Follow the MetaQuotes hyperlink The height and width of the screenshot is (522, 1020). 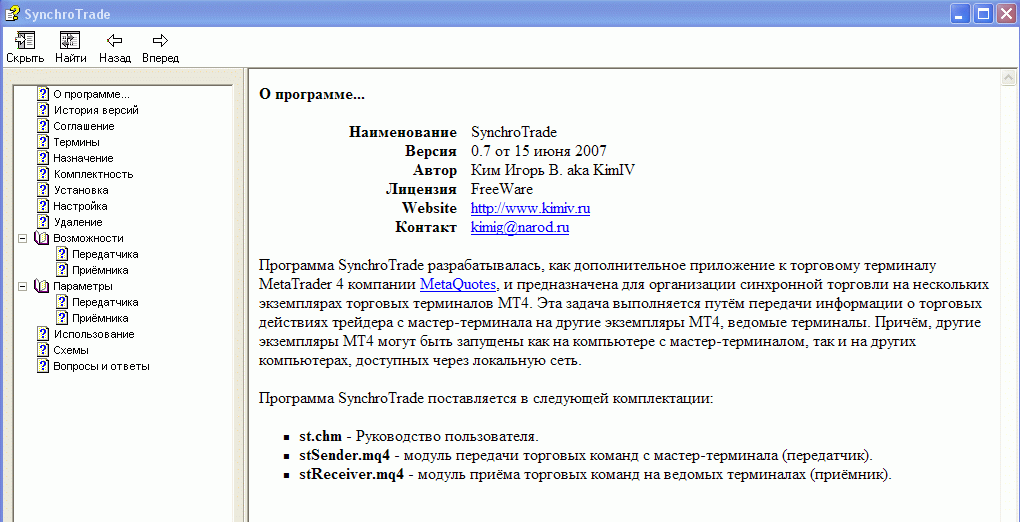[x=459, y=284]
